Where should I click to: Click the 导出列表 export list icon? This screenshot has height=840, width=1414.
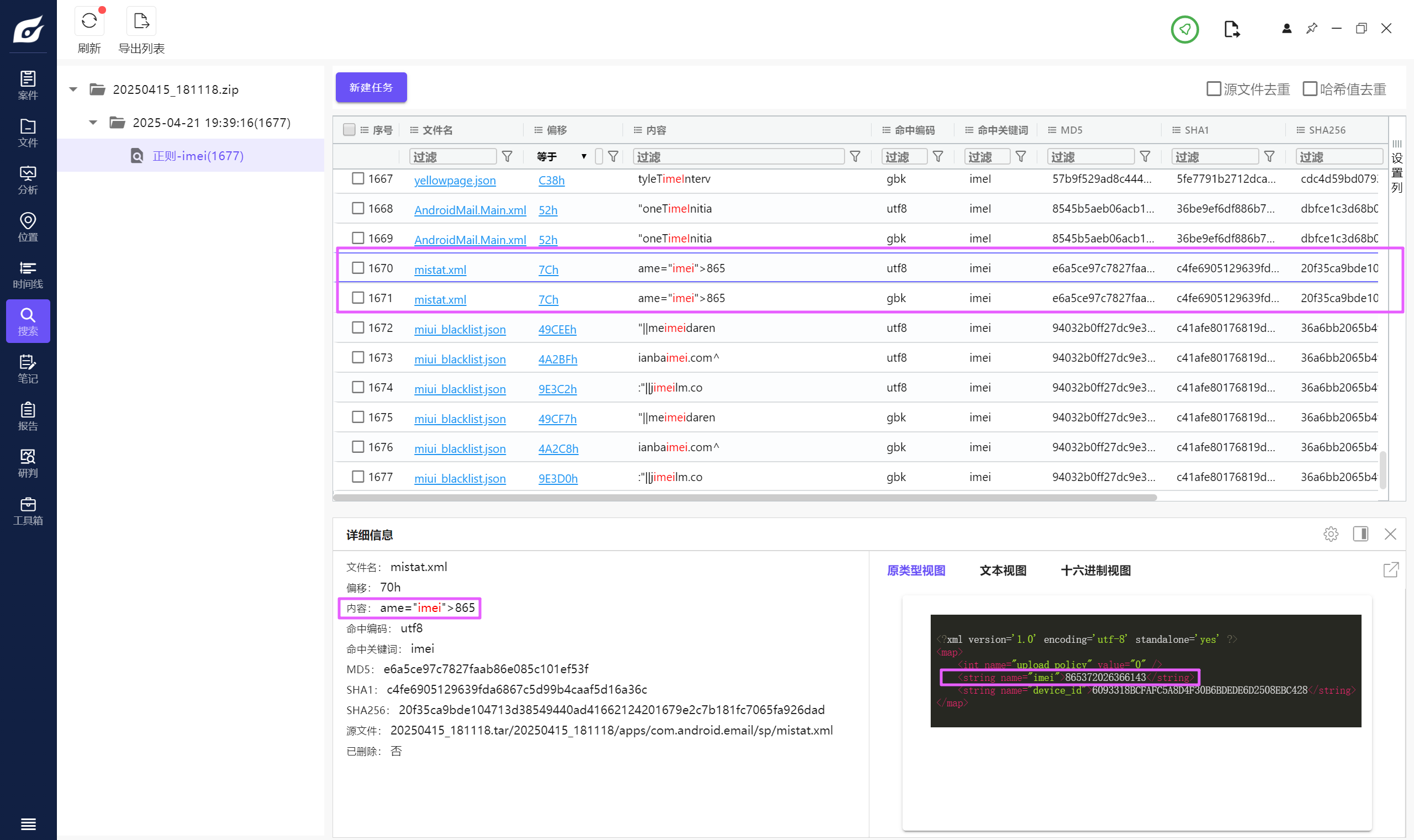click(141, 22)
